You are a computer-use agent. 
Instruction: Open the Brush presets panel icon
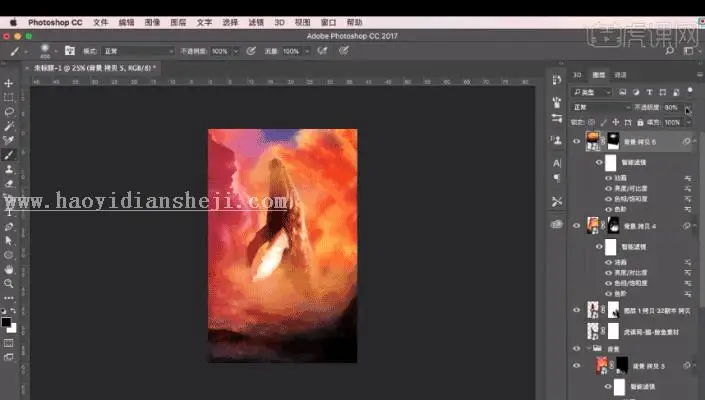(557, 102)
